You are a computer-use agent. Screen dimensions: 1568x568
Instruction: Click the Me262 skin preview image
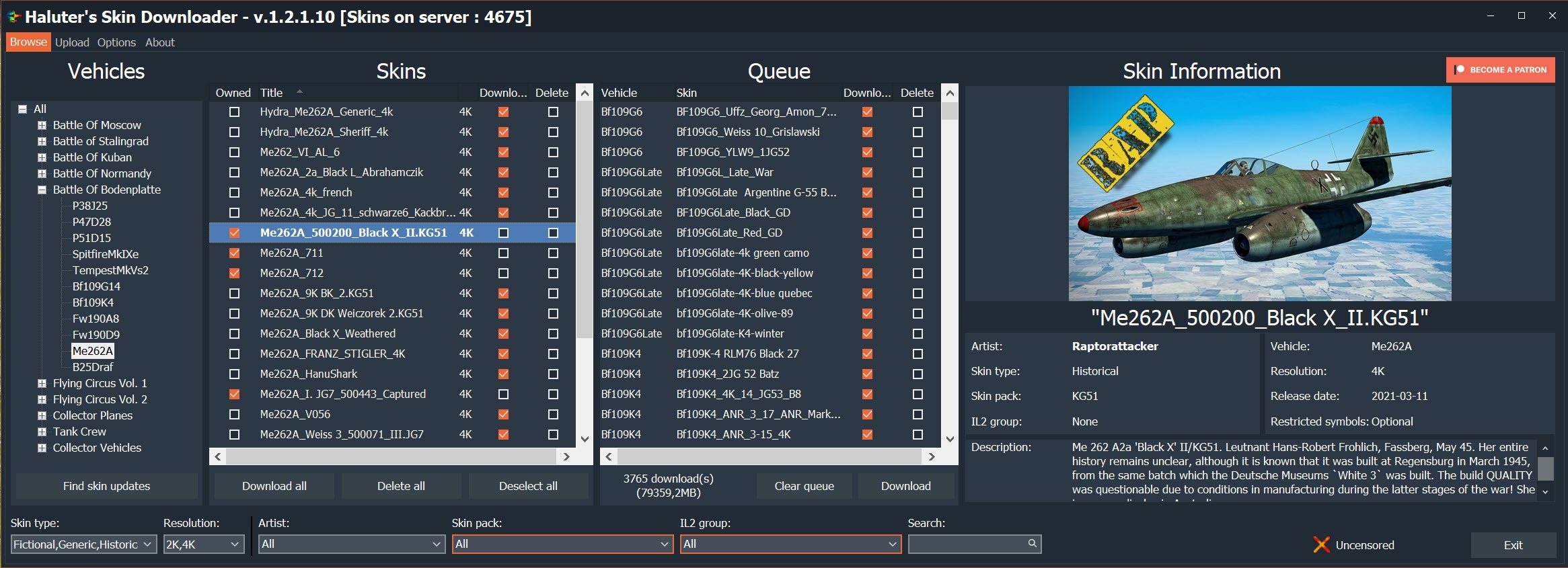pos(1260,194)
